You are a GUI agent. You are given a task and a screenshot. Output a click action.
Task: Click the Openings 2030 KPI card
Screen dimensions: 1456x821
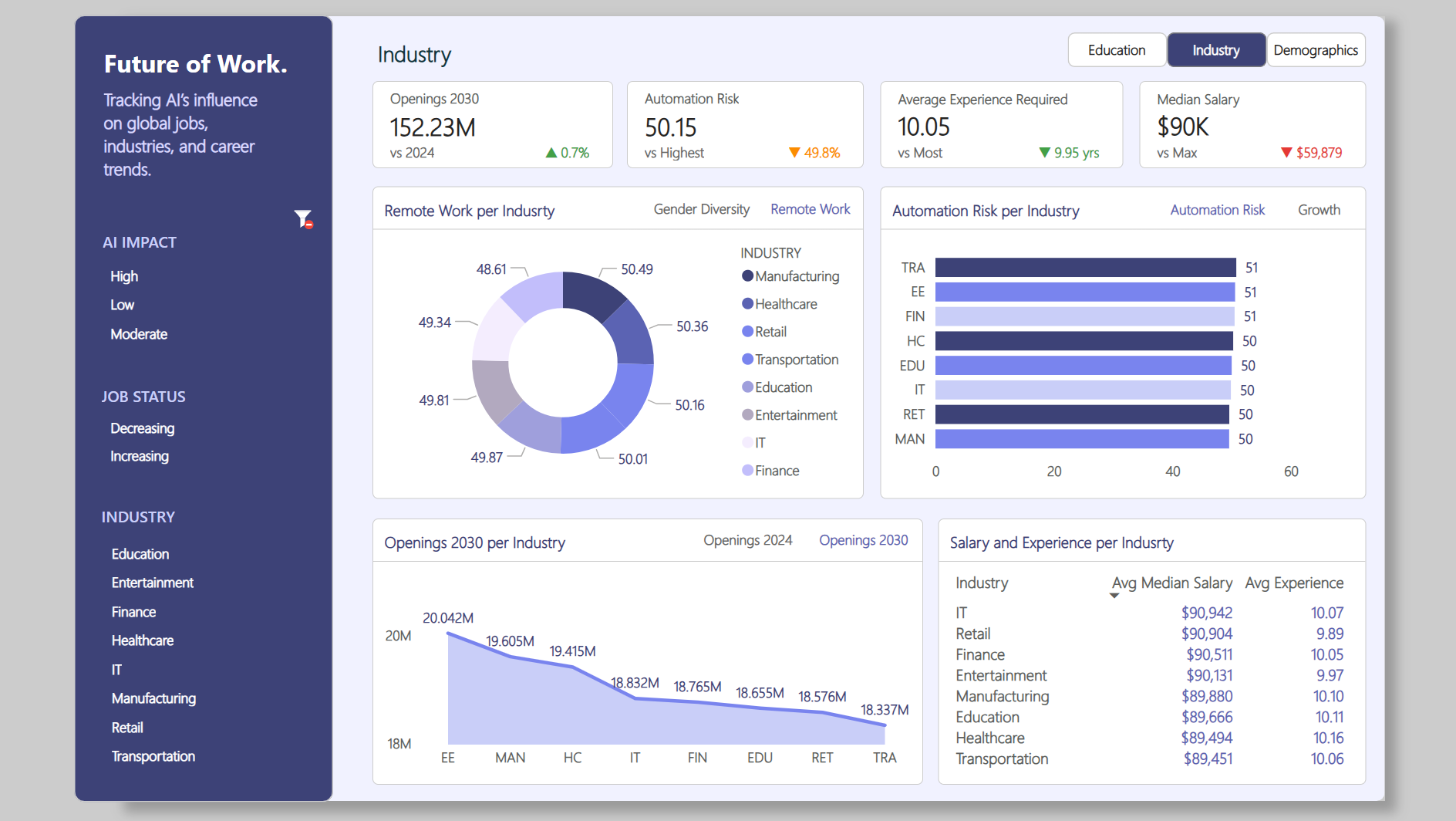(493, 124)
